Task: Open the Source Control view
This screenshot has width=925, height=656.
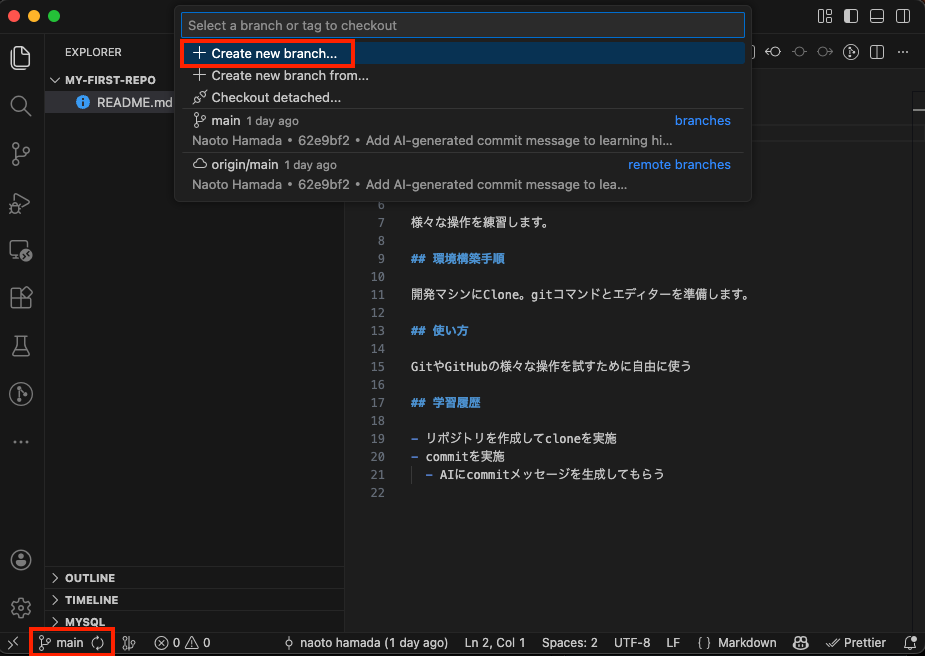Action: tap(20, 153)
